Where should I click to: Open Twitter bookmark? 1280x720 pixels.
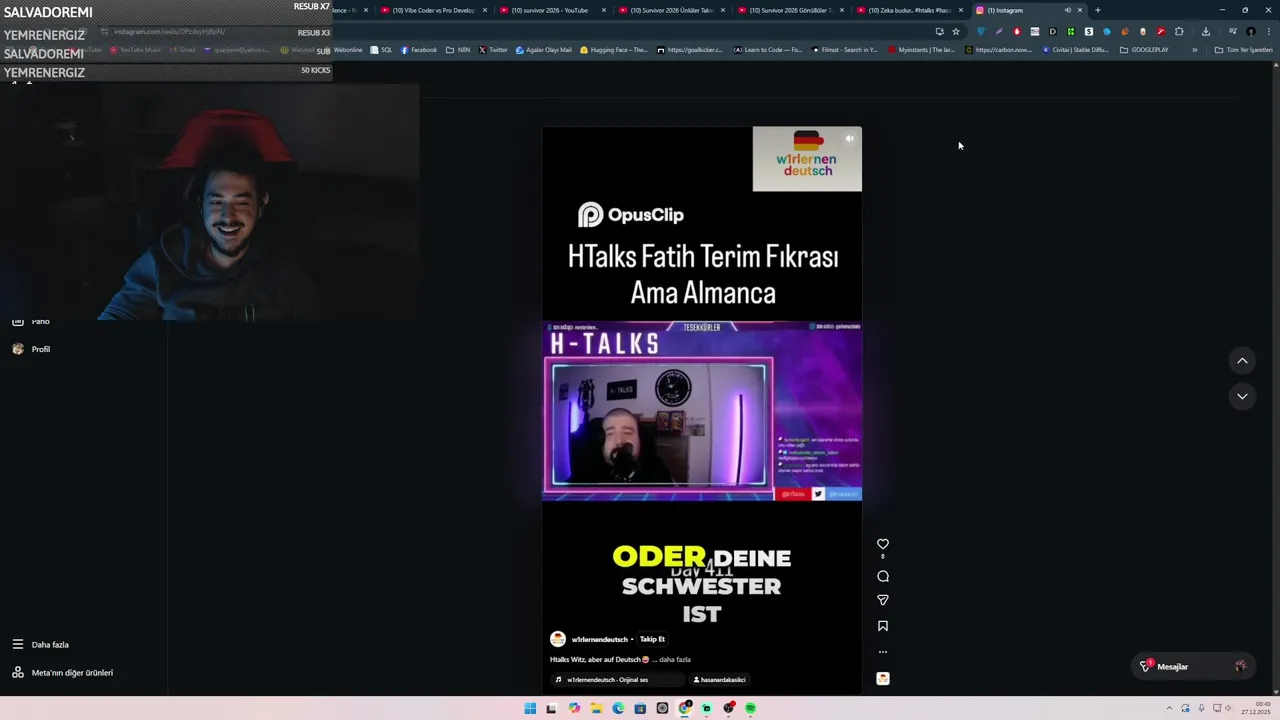tap(493, 50)
